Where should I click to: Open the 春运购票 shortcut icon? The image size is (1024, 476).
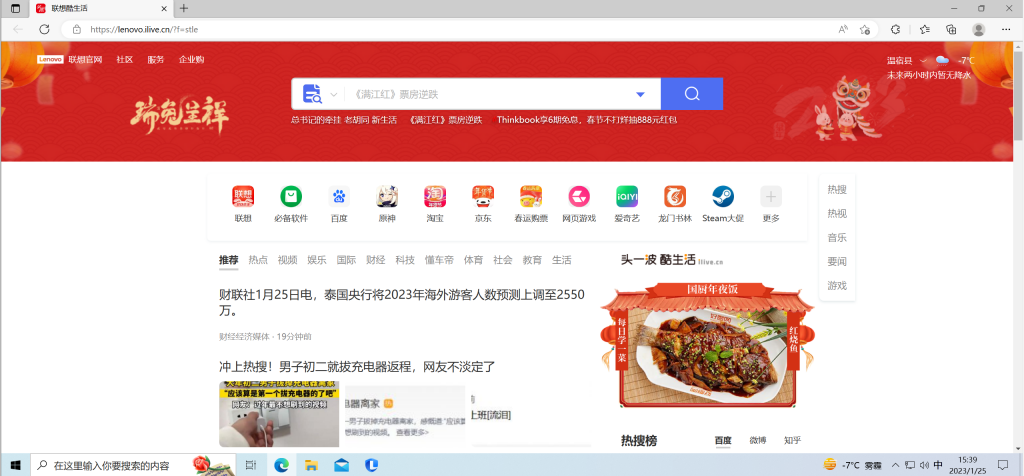tap(531, 197)
